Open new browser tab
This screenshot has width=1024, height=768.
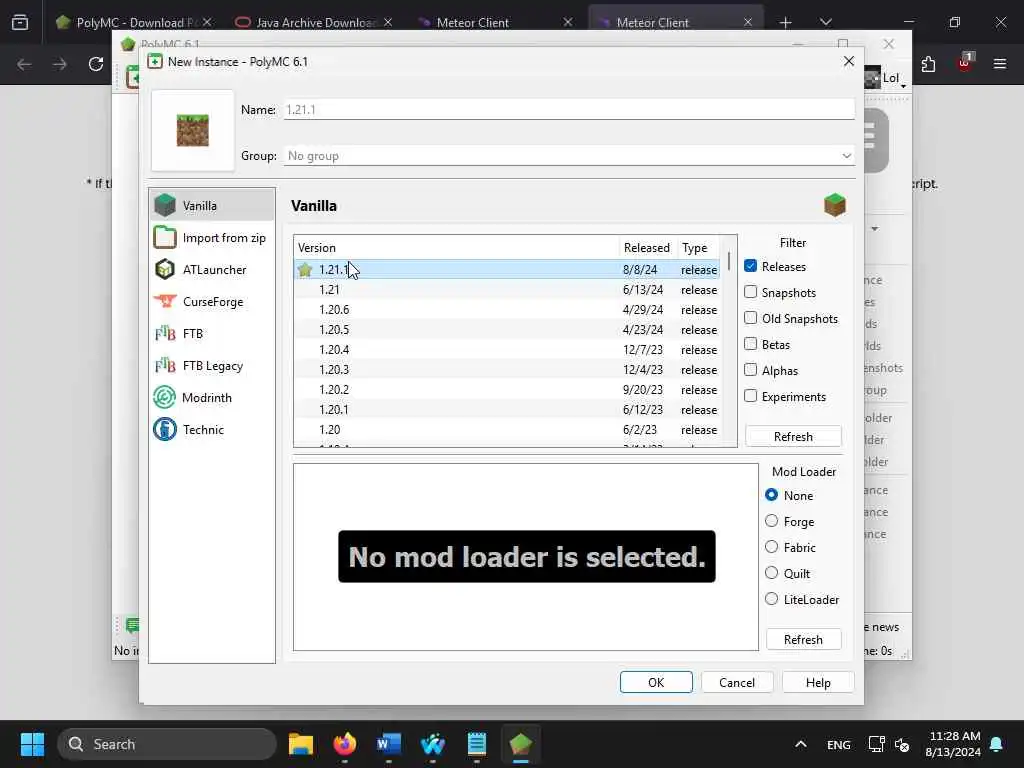pyautogui.click(x=785, y=22)
